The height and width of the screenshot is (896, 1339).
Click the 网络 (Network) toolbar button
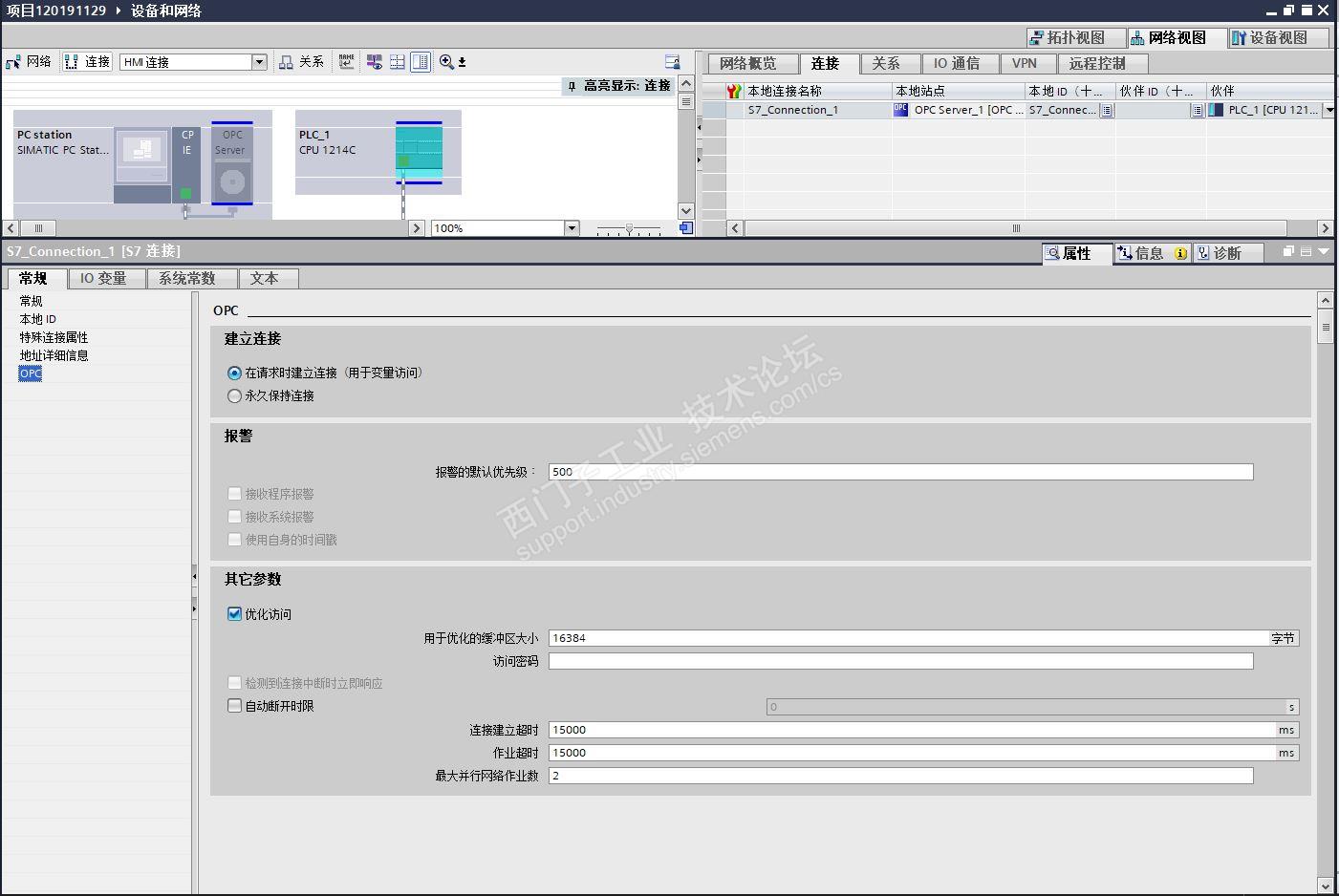tap(29, 62)
